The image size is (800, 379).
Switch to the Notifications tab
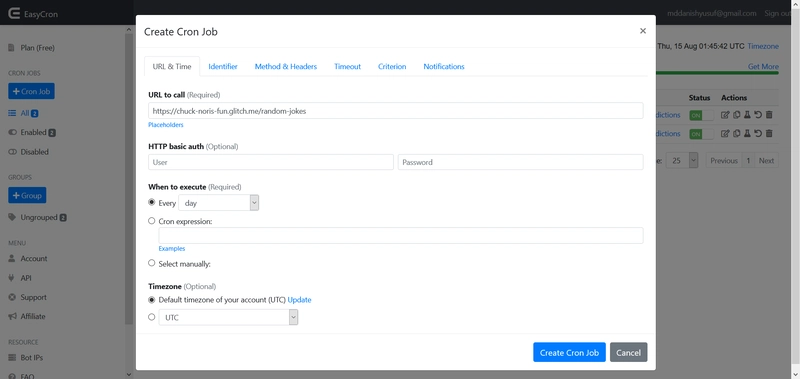(x=444, y=67)
